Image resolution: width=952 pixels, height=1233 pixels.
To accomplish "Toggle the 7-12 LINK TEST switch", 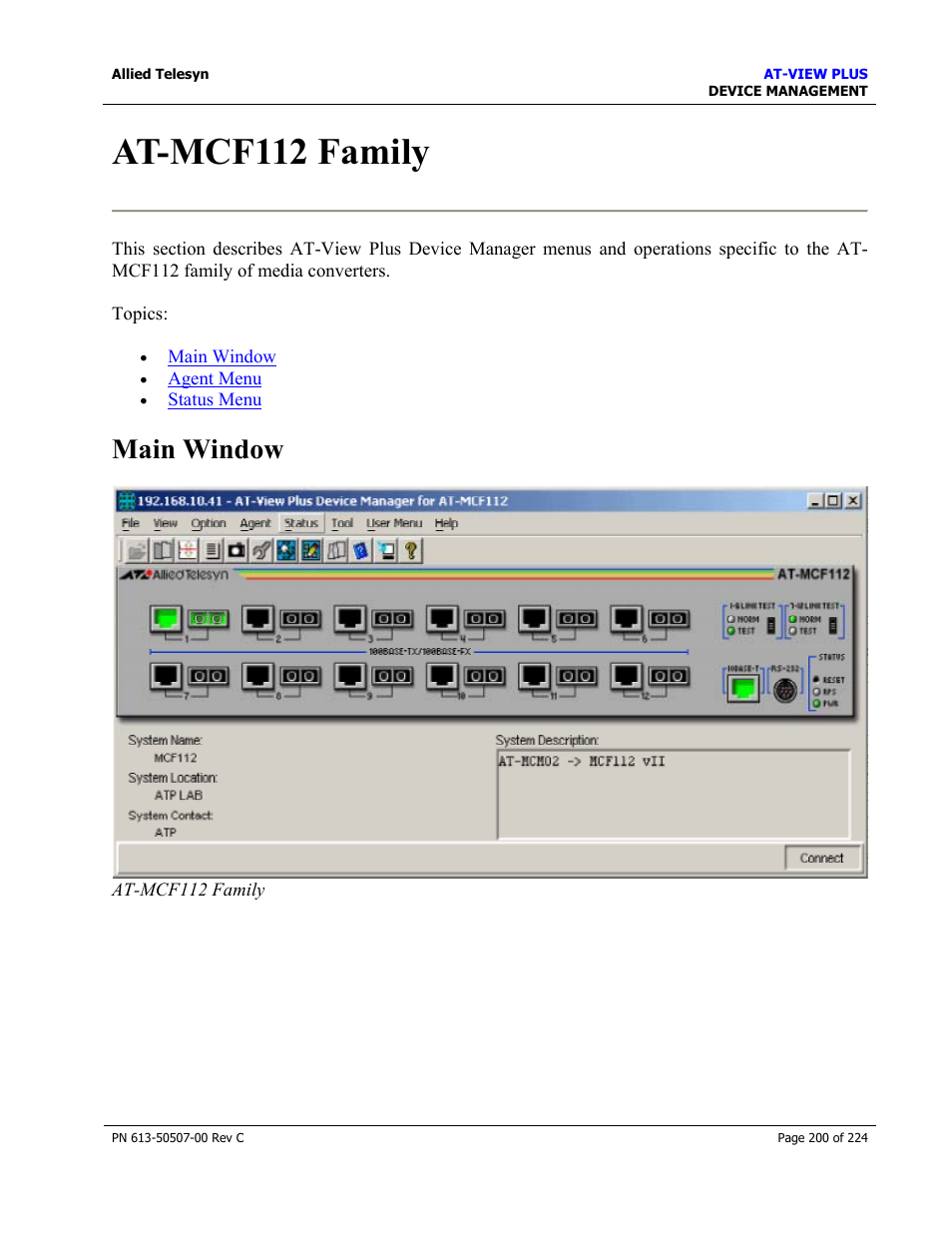I will point(833,626).
